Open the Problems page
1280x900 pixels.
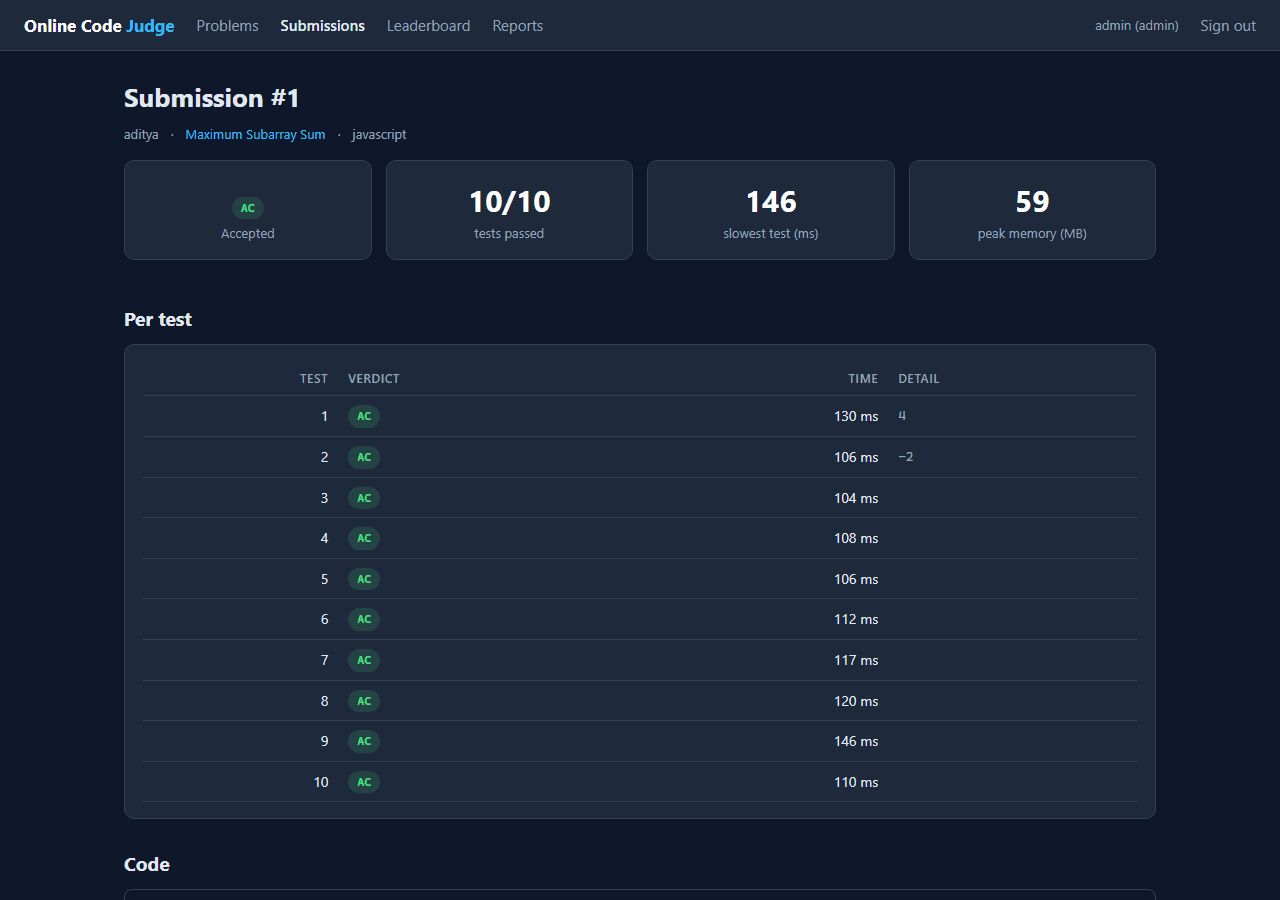point(227,26)
